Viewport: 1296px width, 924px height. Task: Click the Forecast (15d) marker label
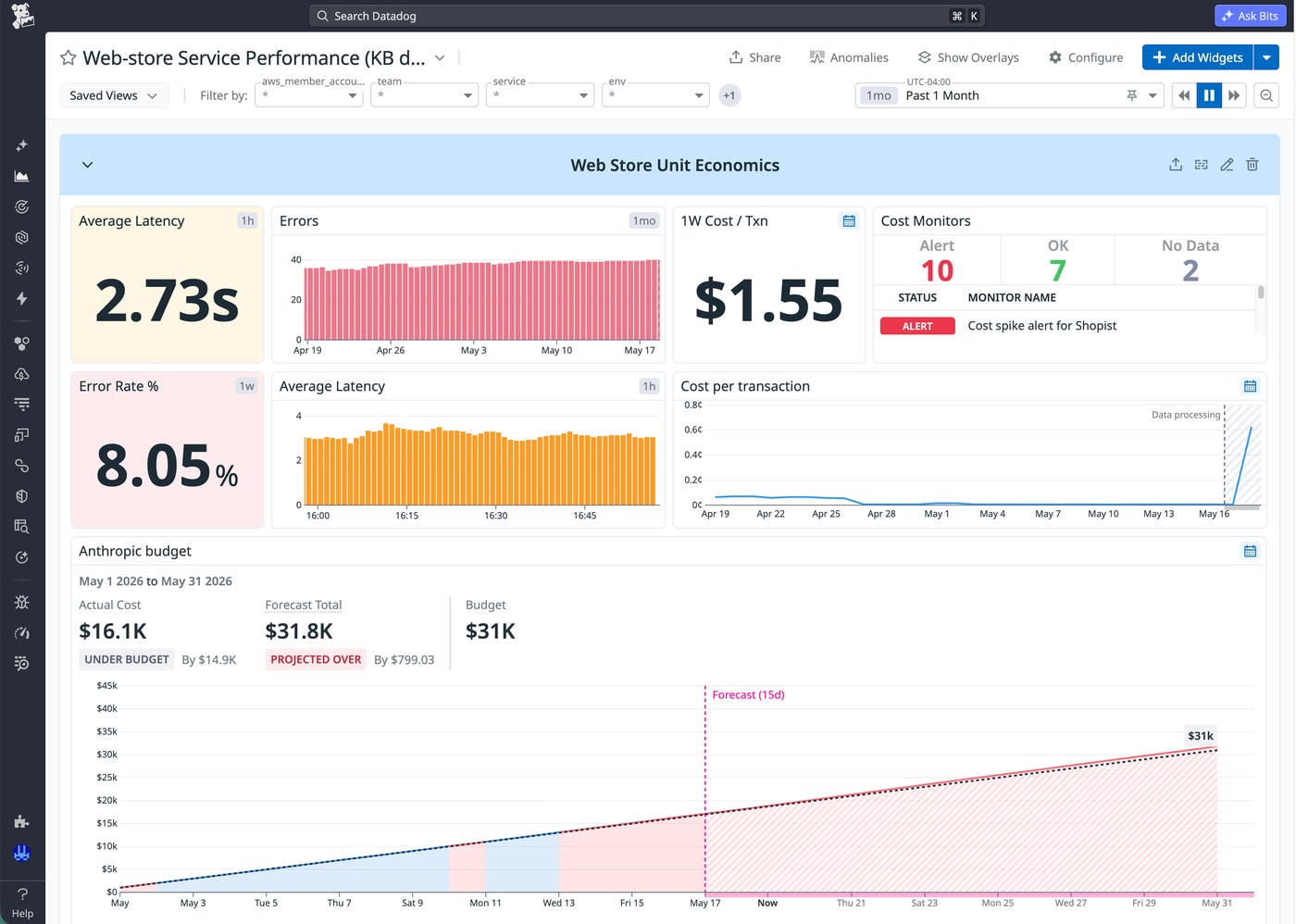click(748, 694)
